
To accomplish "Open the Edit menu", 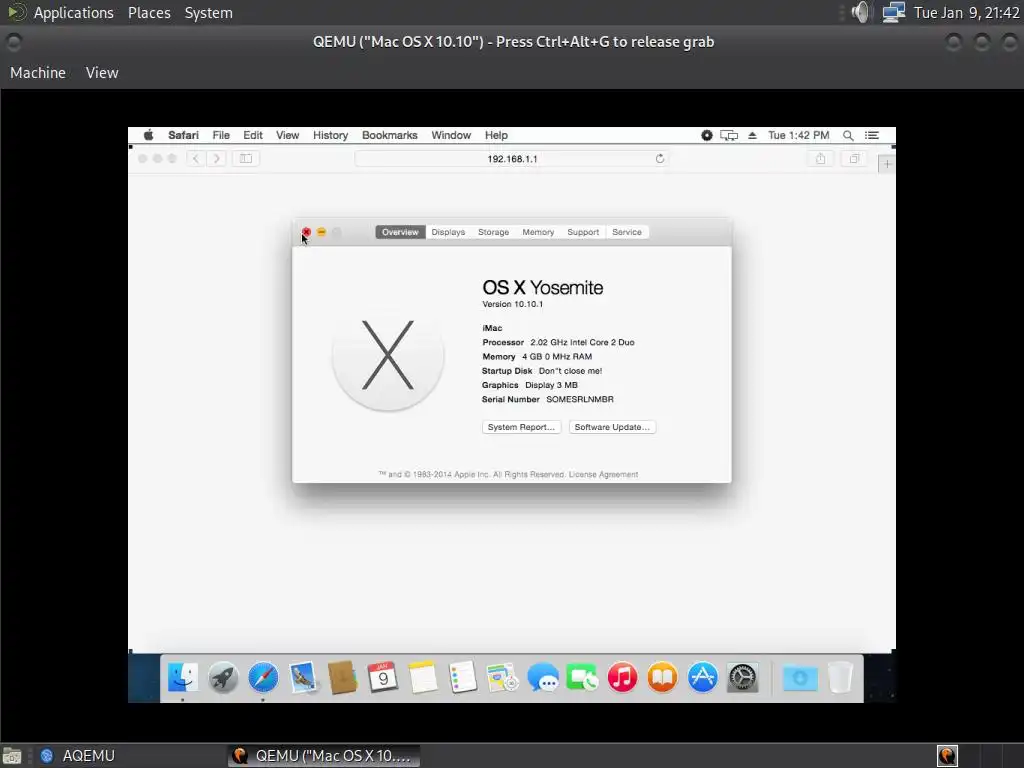I will tap(253, 135).
